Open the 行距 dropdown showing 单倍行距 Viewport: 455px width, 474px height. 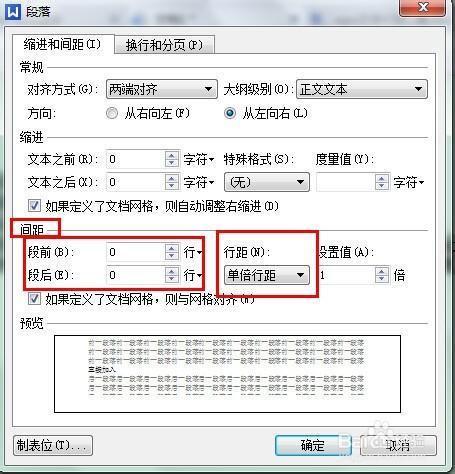coord(267,275)
